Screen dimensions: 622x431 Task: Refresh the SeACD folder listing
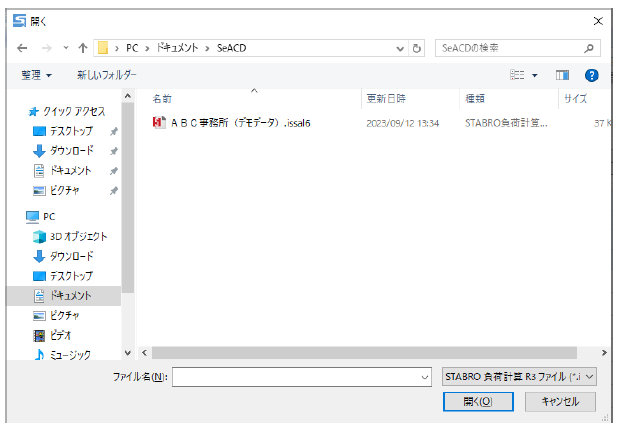tap(417, 47)
